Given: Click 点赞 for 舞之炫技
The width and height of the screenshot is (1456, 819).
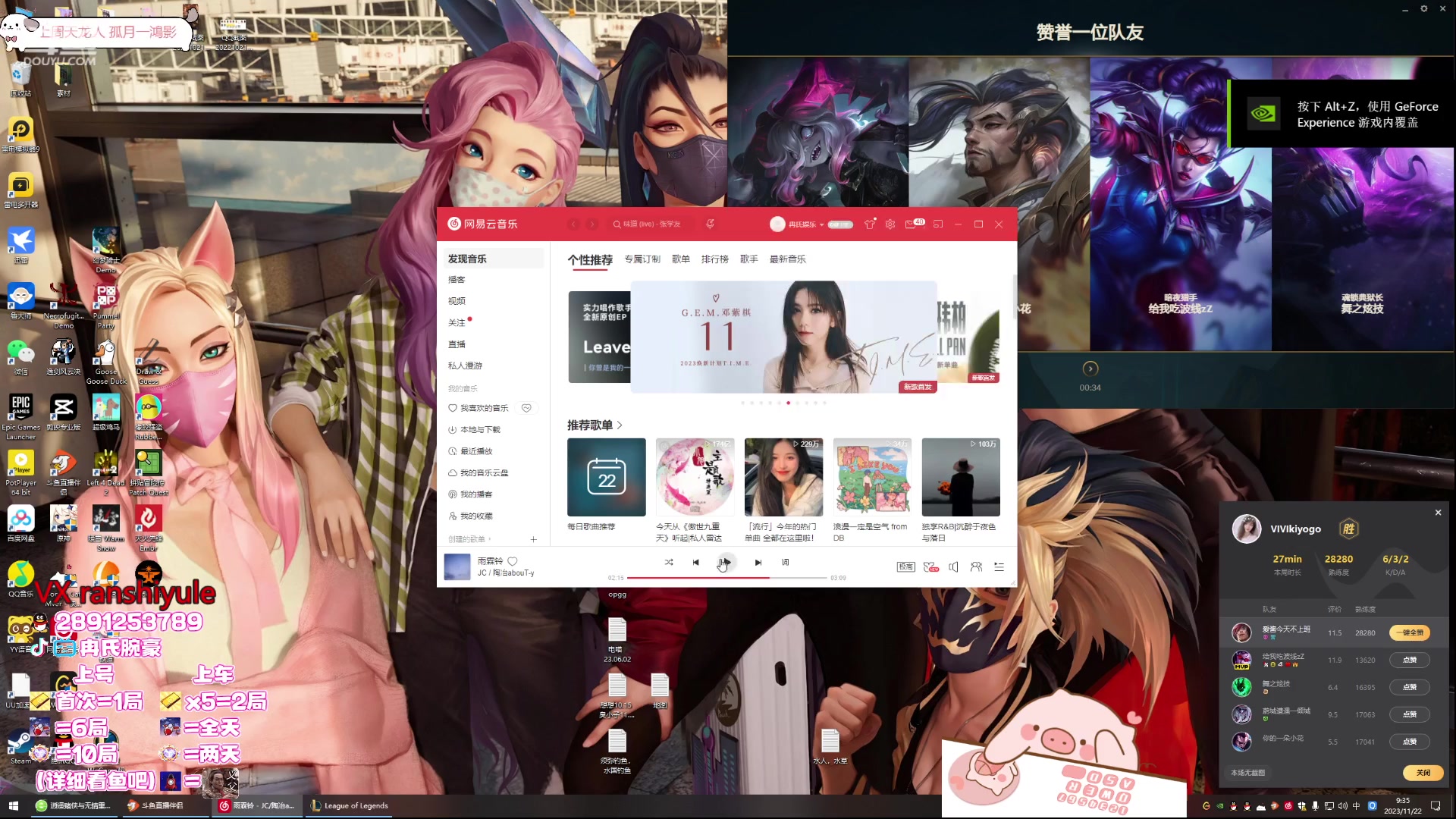Looking at the screenshot, I should point(1410,687).
